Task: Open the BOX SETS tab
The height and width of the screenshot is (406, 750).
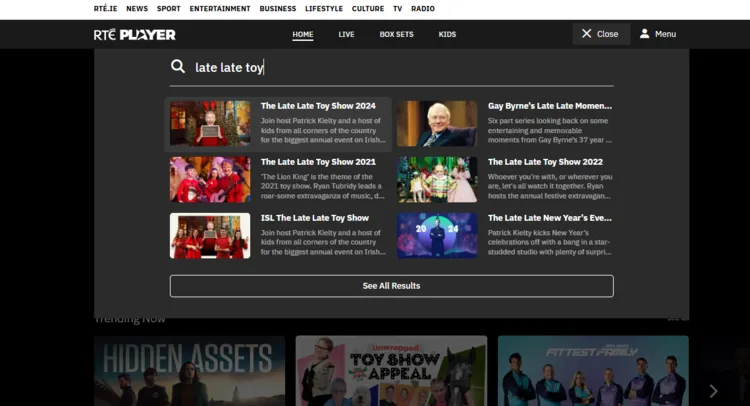Action: tap(397, 34)
